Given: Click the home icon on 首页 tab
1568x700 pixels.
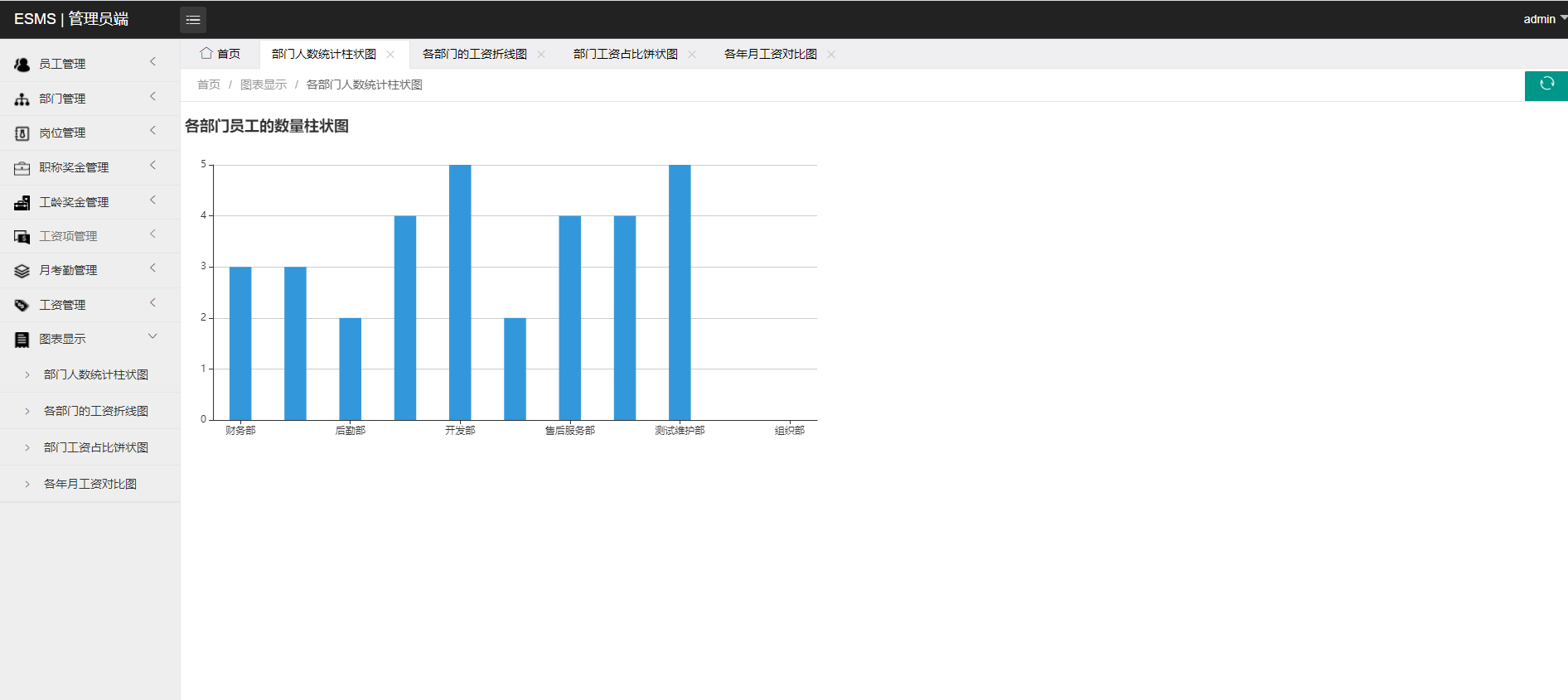Looking at the screenshot, I should [x=206, y=53].
